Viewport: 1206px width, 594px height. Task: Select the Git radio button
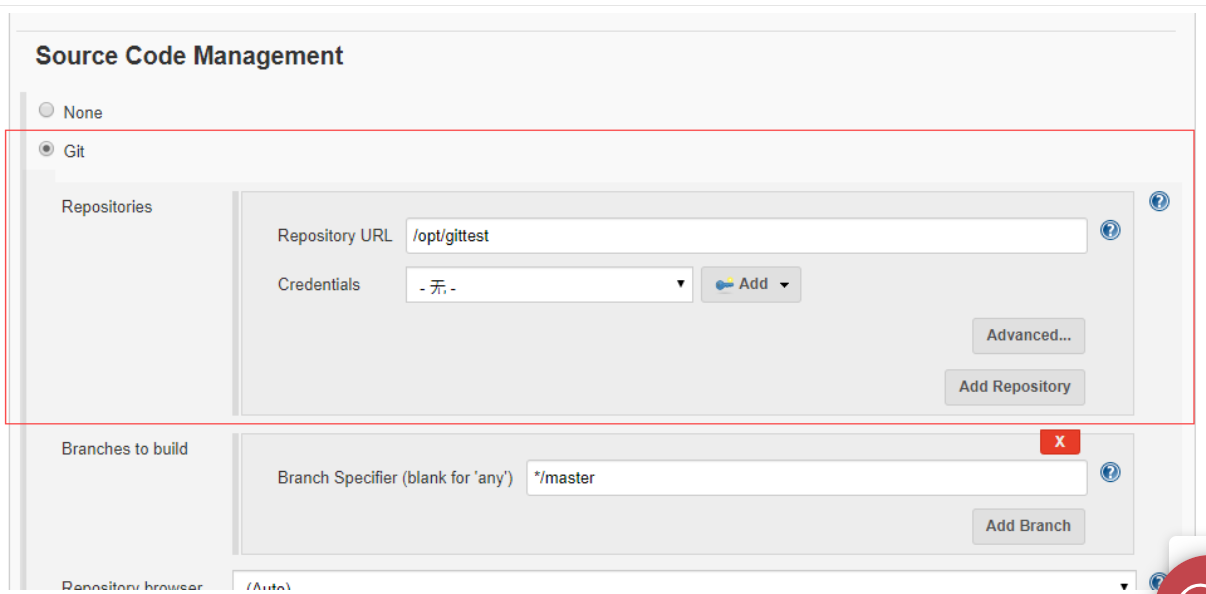click(46, 150)
